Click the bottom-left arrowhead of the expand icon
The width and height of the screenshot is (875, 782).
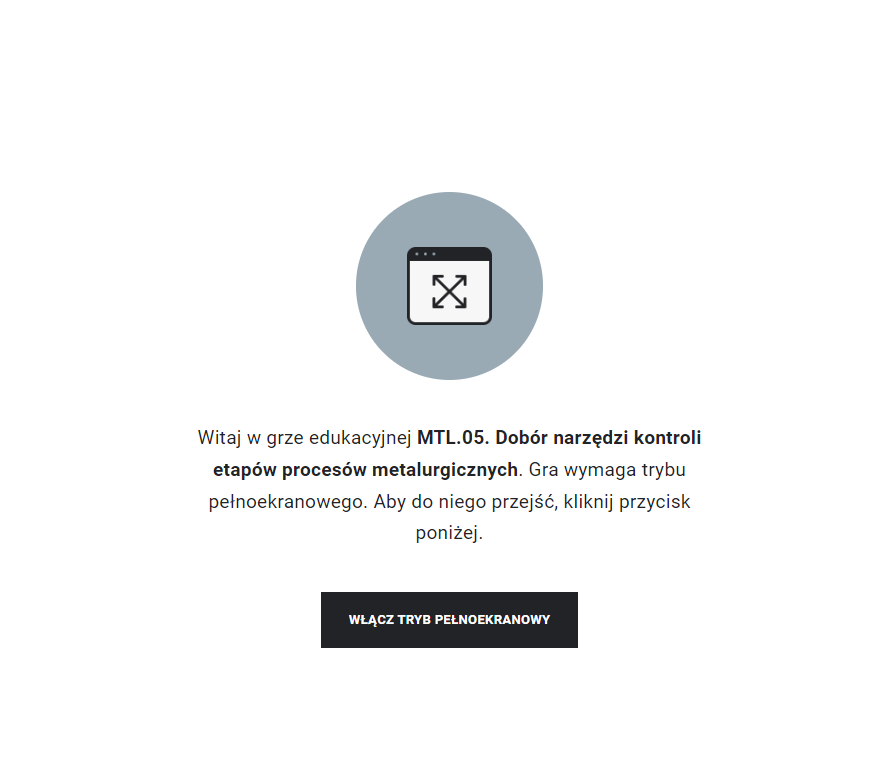point(437,303)
